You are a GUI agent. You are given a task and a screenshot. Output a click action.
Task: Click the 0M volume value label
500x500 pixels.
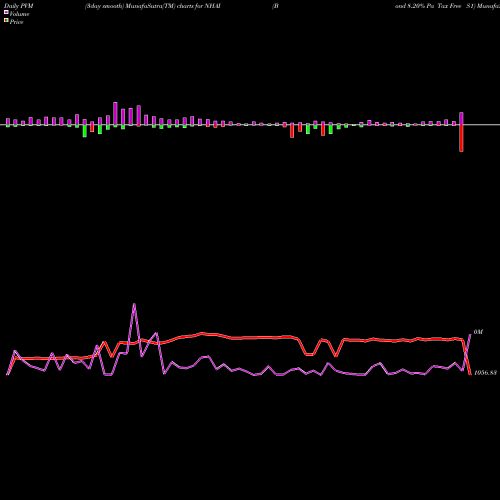tap(478, 332)
